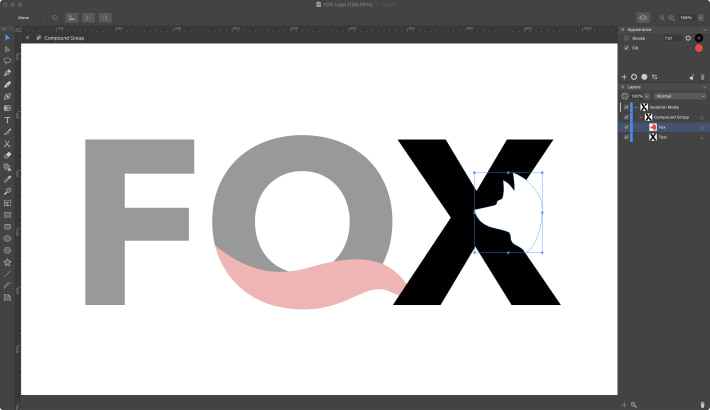Image resolution: width=710 pixels, height=410 pixels.
Task: Select the Ellipse shape tool
Action: click(7, 238)
